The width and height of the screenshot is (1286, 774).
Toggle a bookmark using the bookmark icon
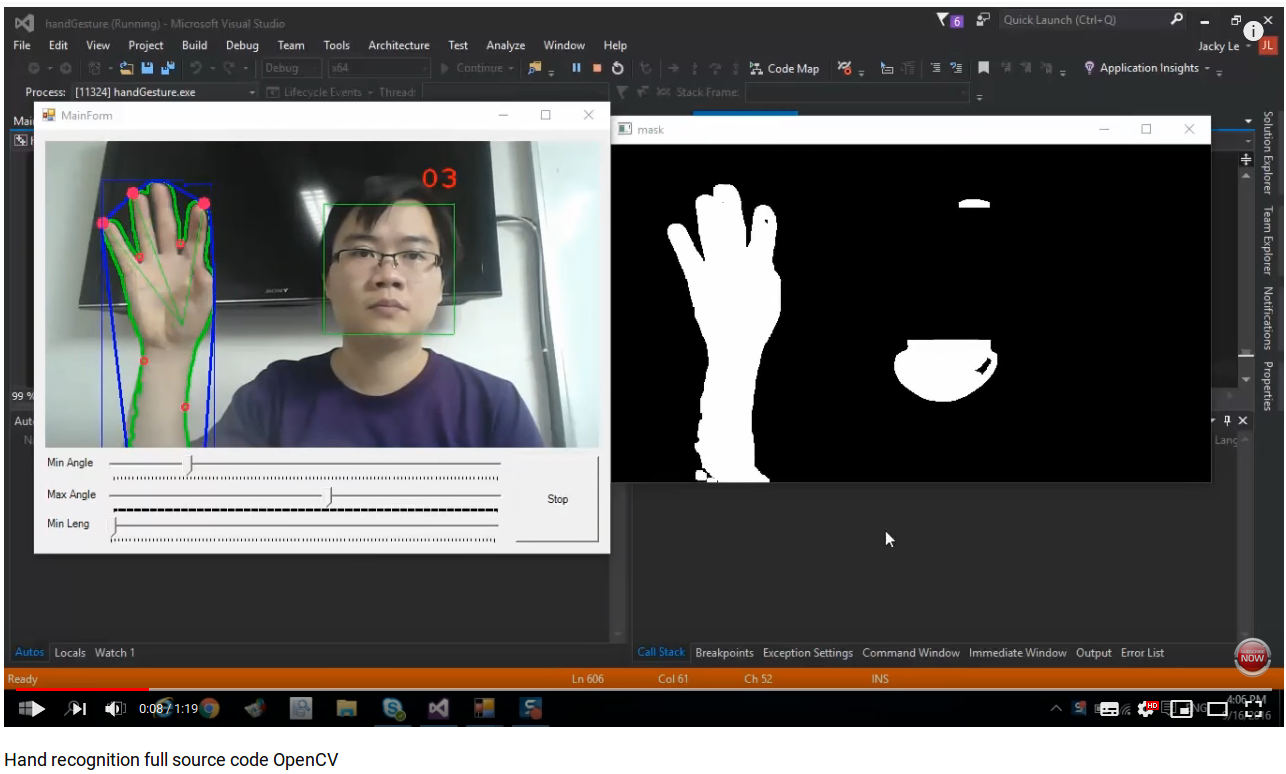[x=983, y=68]
